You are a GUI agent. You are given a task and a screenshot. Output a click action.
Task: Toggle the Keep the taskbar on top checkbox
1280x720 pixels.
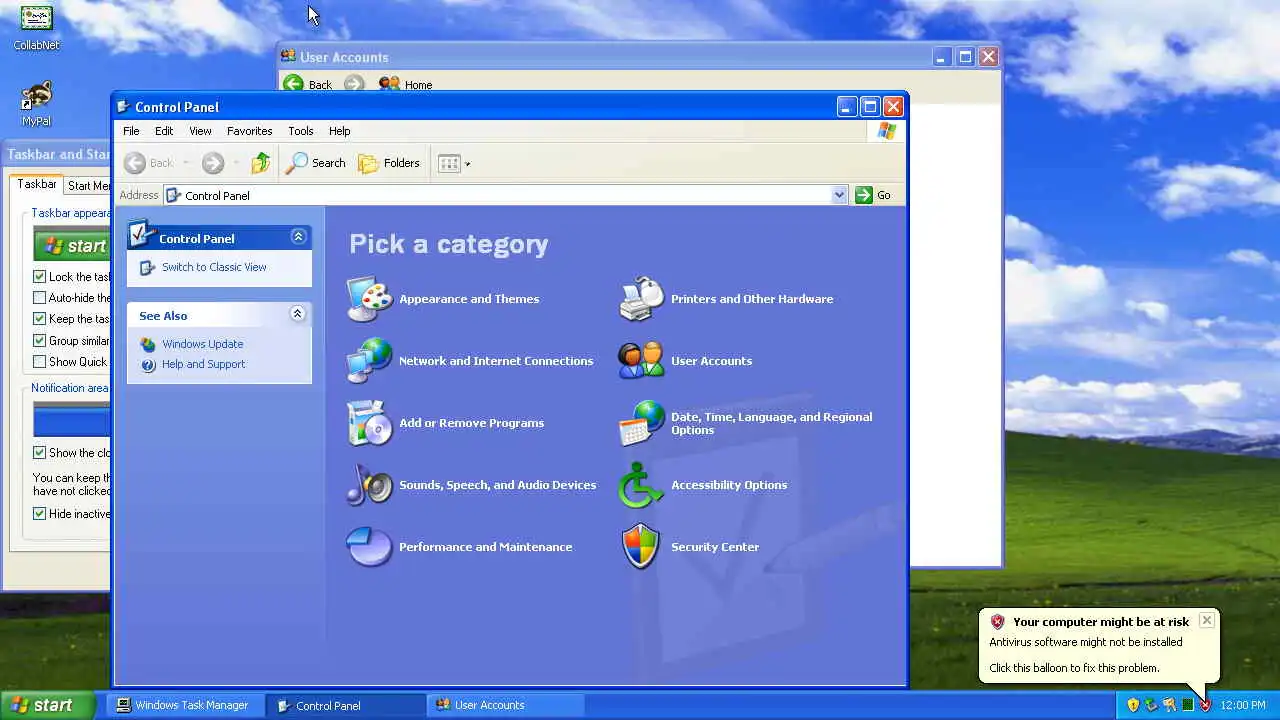(x=40, y=319)
